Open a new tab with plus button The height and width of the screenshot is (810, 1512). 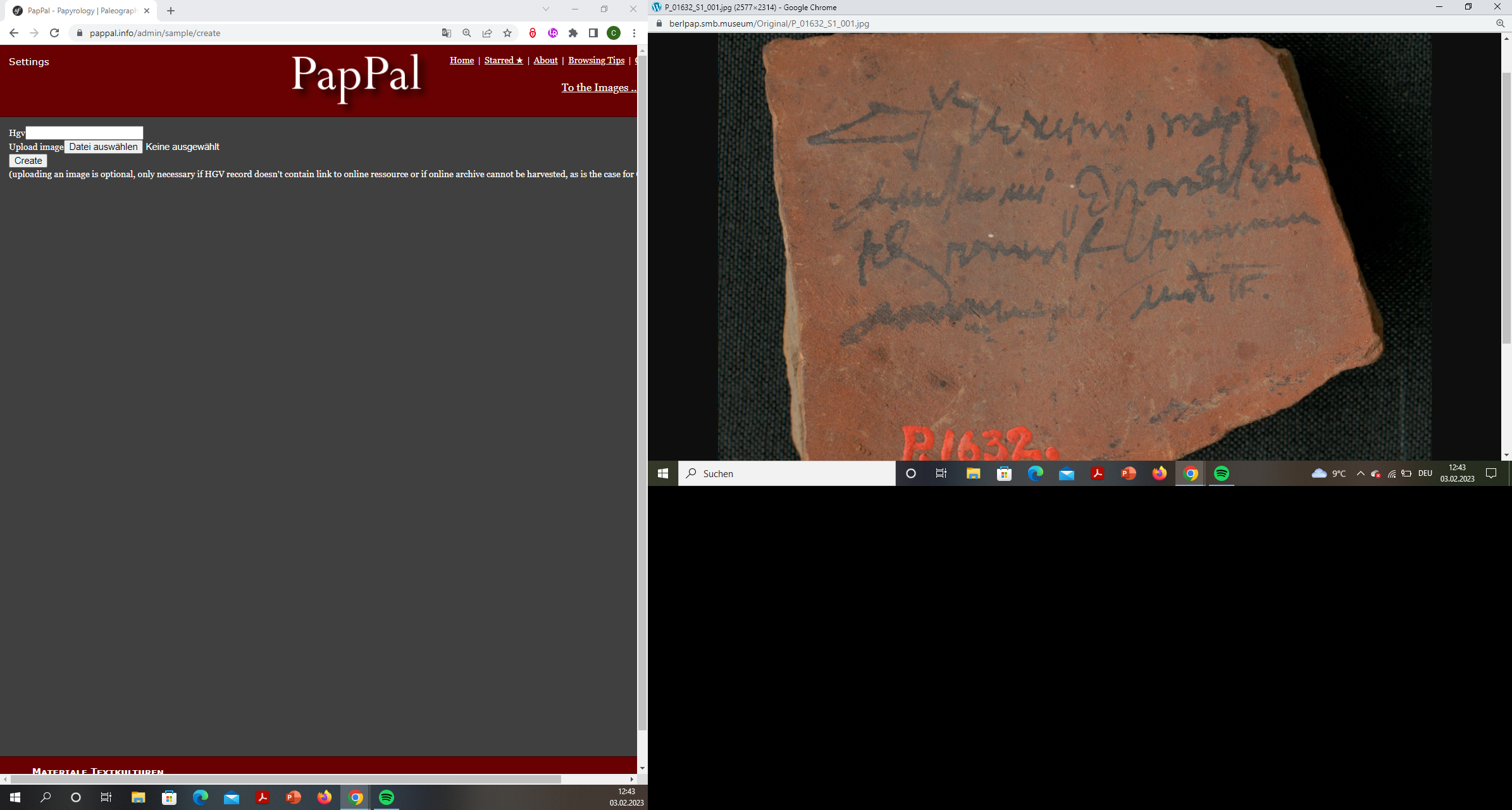pos(171,11)
